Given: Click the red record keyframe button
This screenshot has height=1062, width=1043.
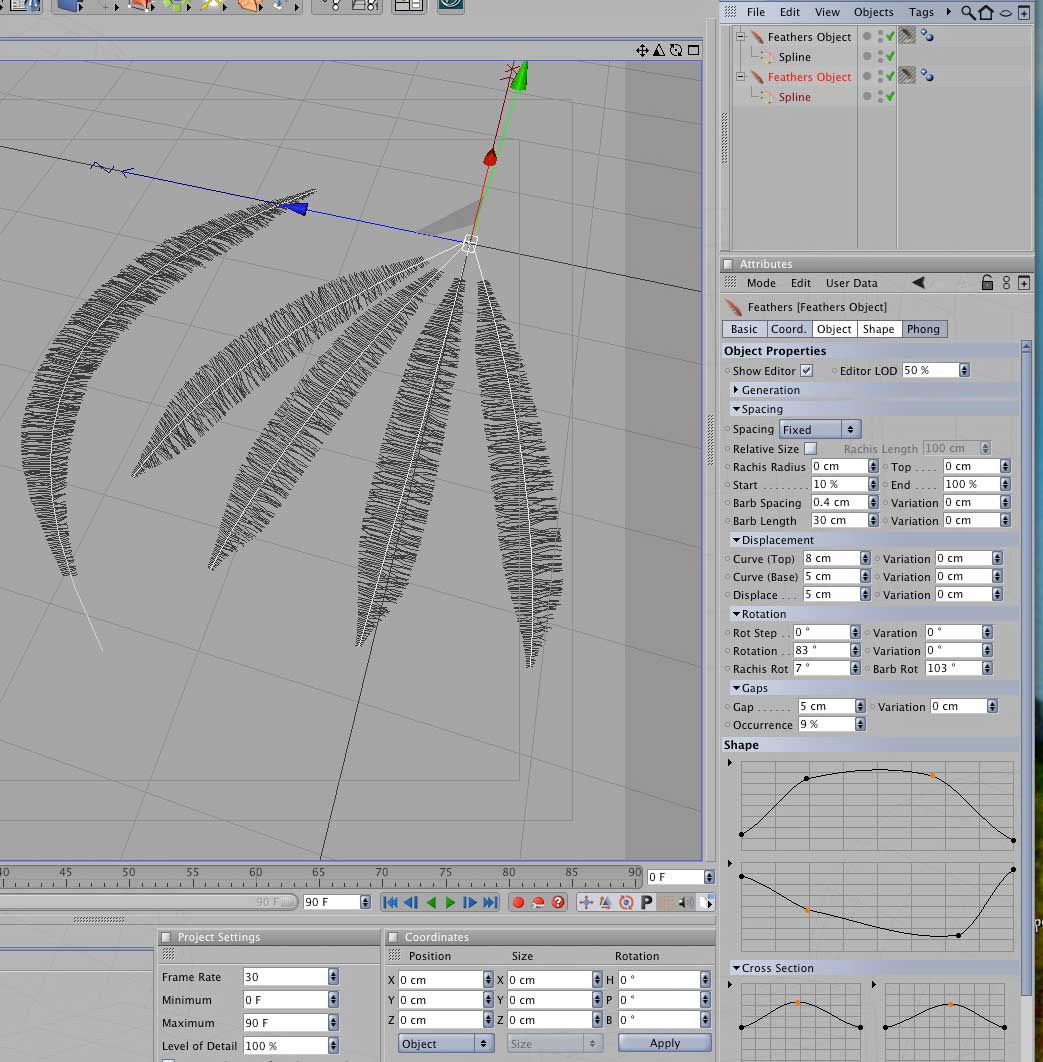Looking at the screenshot, I should (x=518, y=902).
